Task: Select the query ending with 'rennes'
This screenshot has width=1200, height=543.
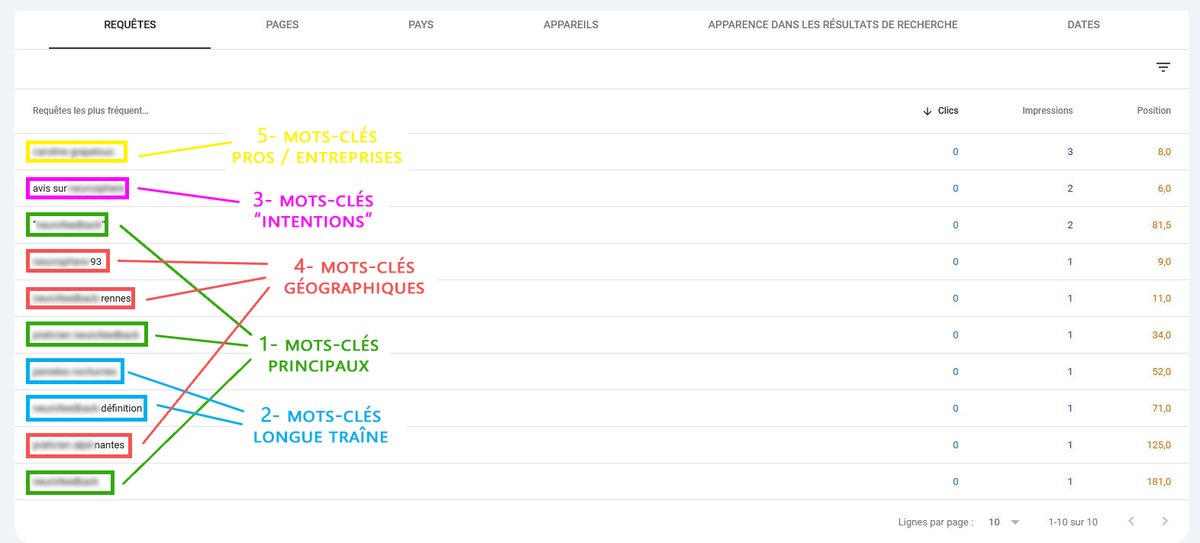Action: point(81,298)
